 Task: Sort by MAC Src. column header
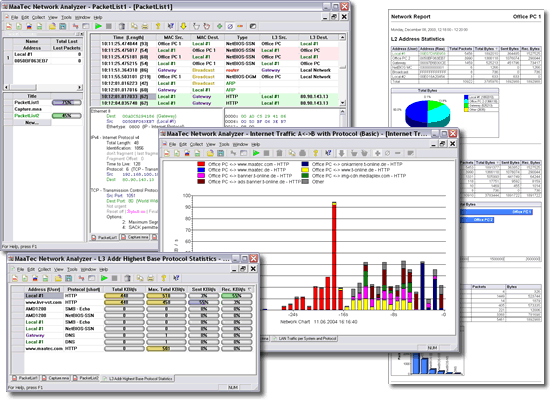click(173, 37)
